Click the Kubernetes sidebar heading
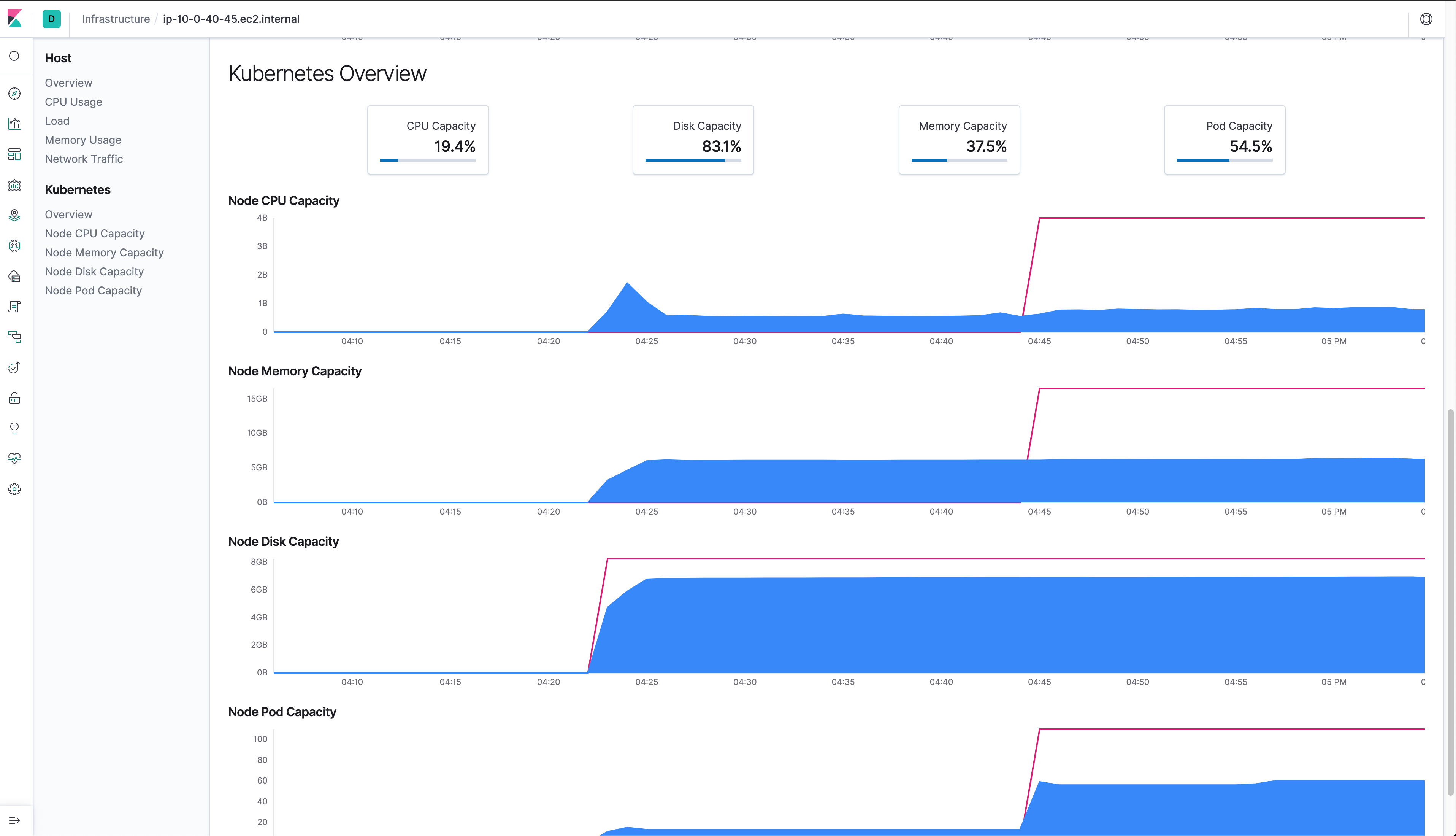This screenshot has width=1456, height=836. click(x=78, y=189)
